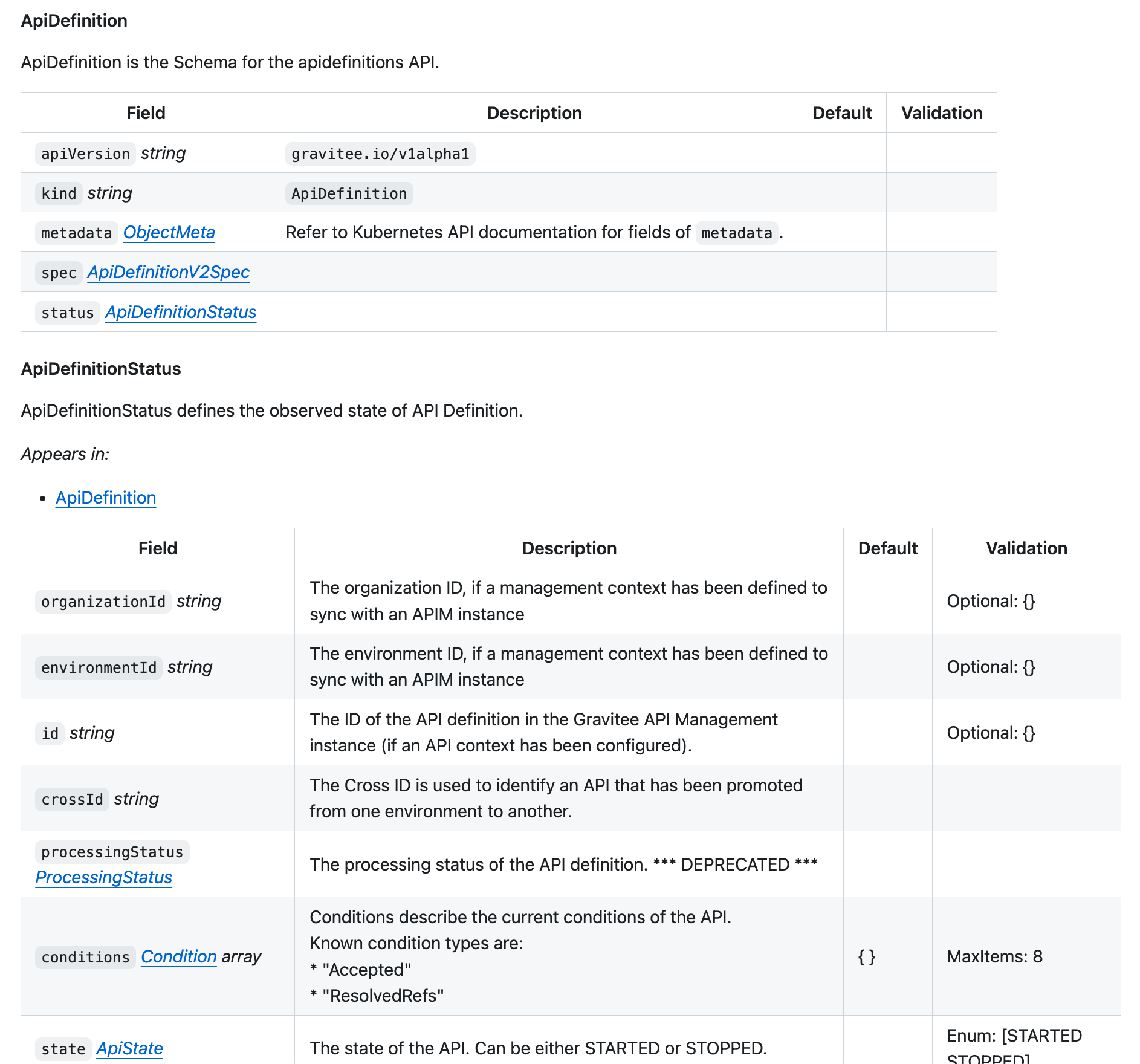The image size is (1140, 1064).
Task: Click Default header in the second table
Action: pyautogui.click(x=887, y=548)
